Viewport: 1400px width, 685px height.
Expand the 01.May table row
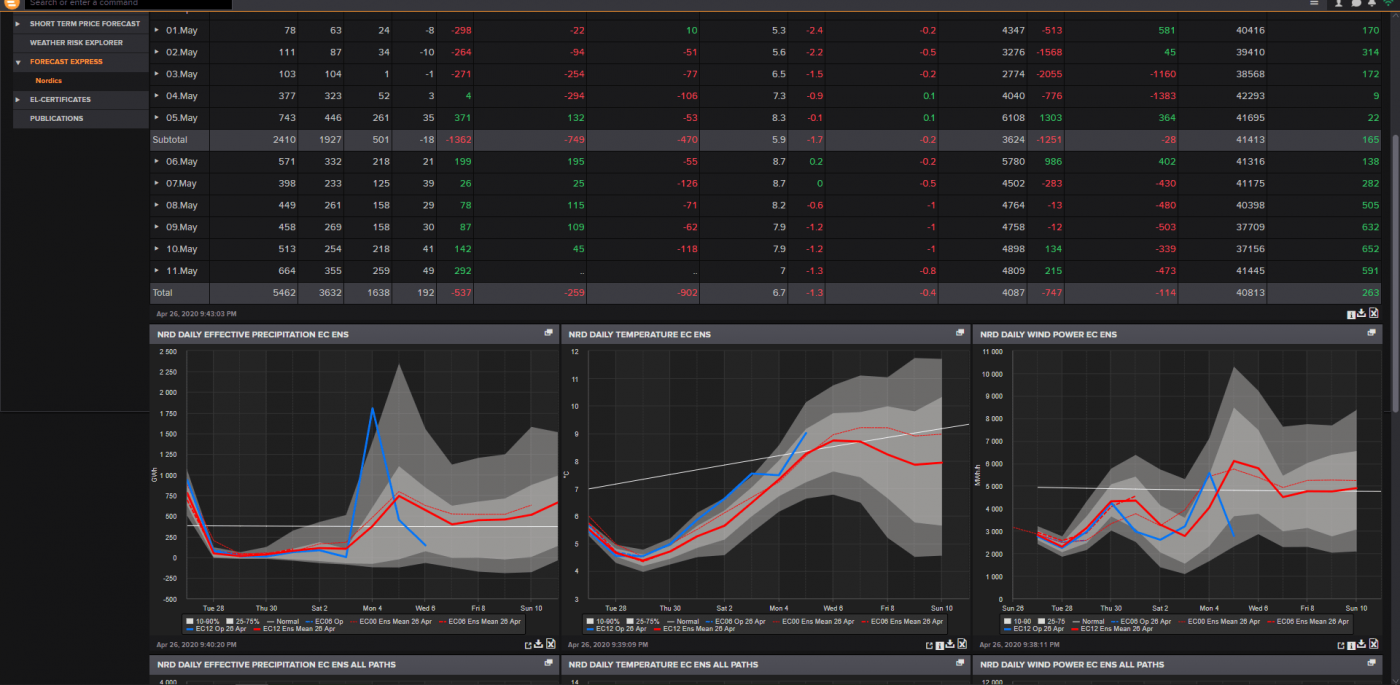[x=156, y=30]
